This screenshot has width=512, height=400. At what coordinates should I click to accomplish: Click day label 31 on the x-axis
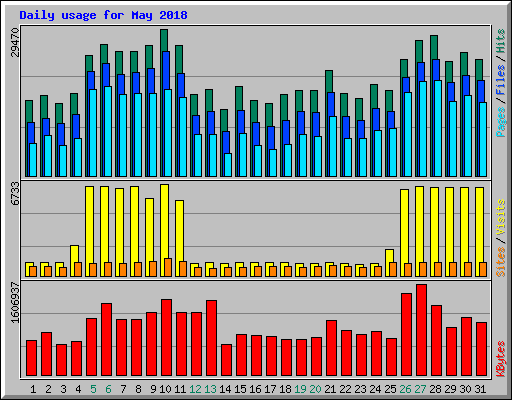480,389
